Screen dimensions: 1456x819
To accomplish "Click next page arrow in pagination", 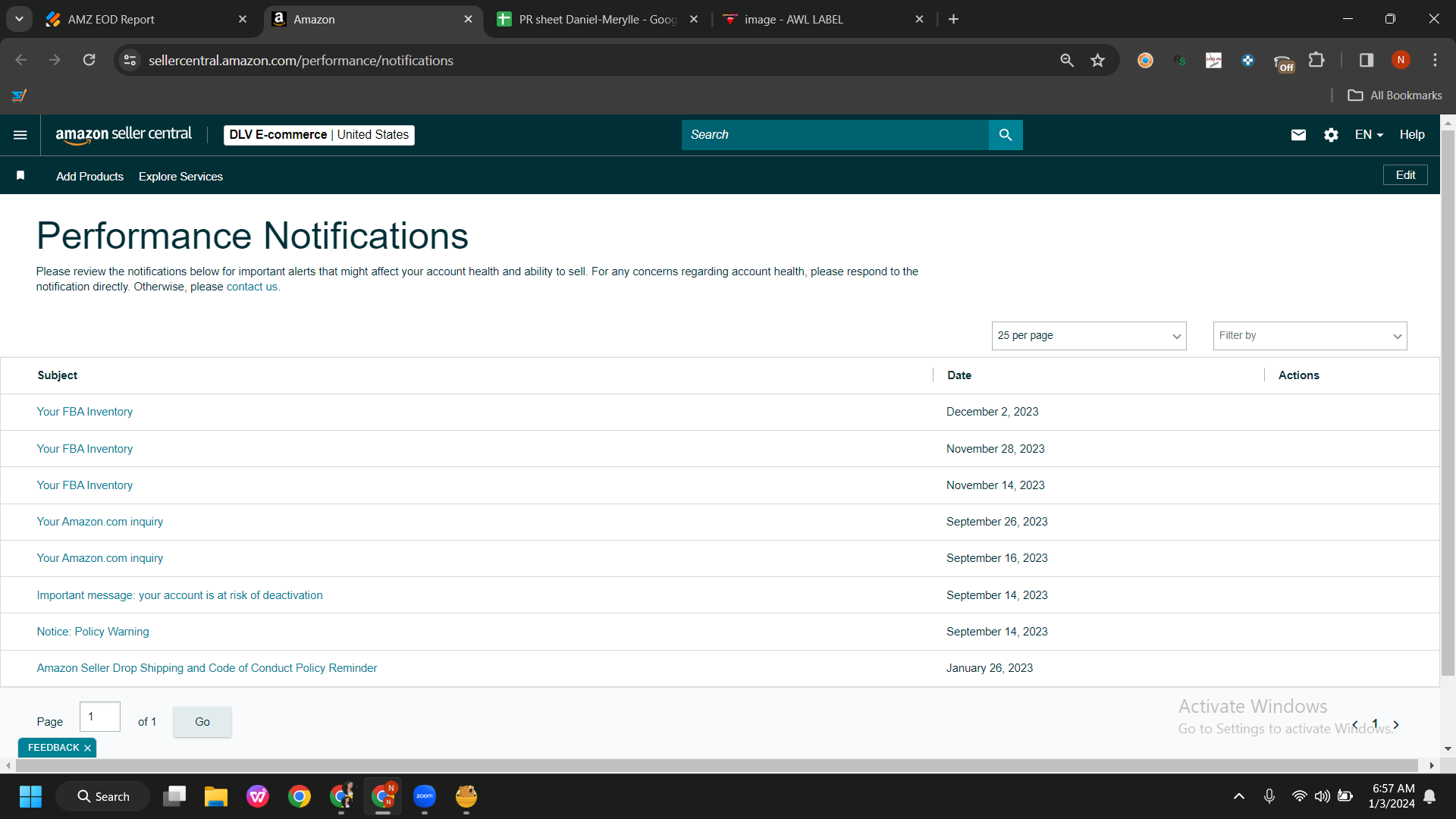I will point(1396,725).
